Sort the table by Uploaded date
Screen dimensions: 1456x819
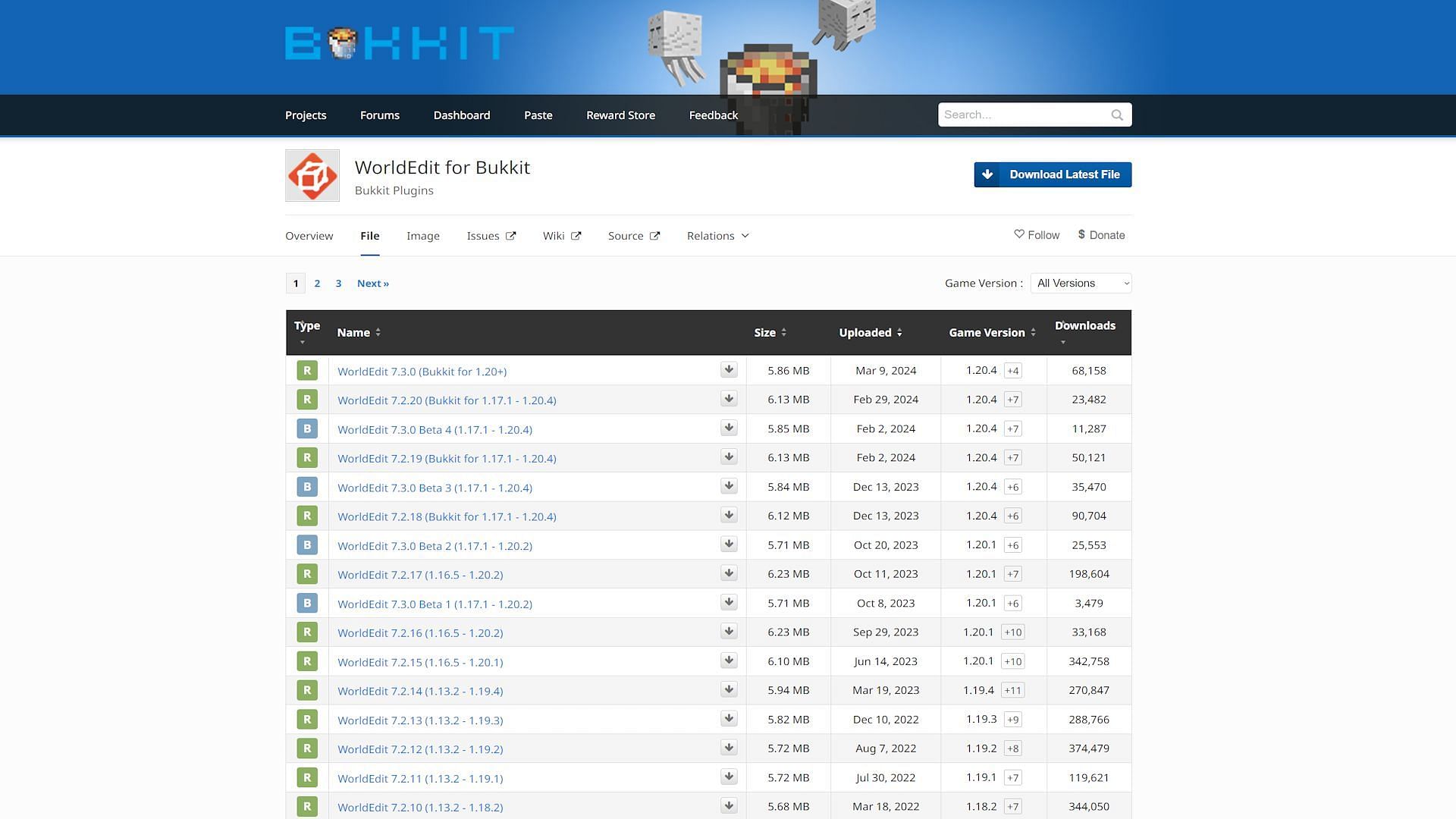(871, 332)
